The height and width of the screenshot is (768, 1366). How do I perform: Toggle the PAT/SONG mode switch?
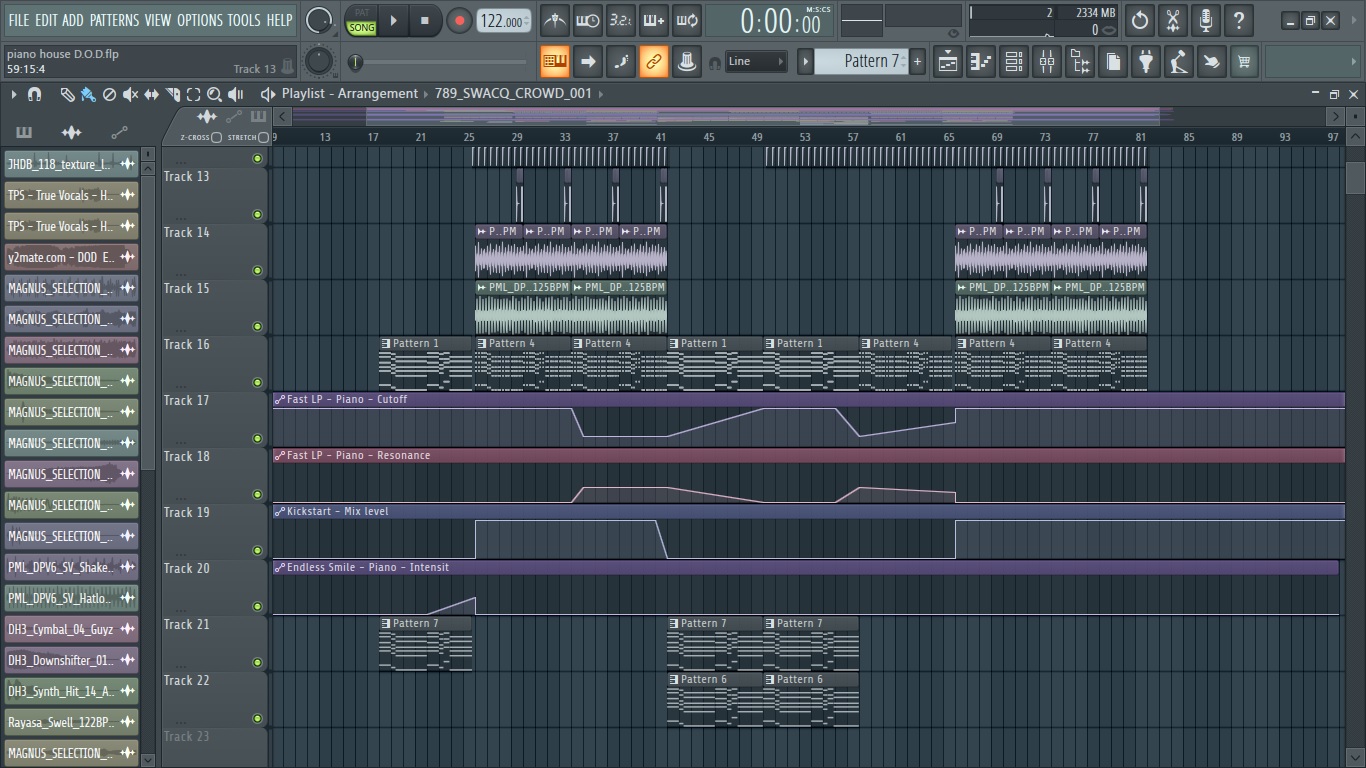coord(361,21)
